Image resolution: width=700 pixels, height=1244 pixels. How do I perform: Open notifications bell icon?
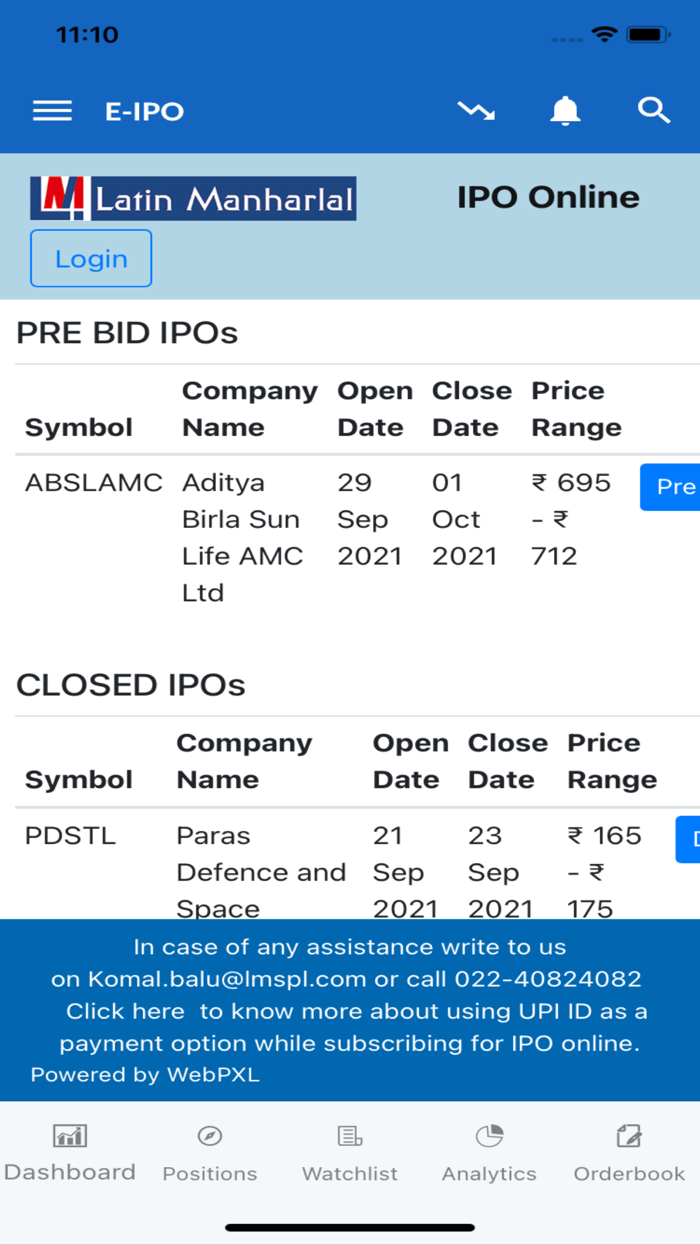(565, 111)
